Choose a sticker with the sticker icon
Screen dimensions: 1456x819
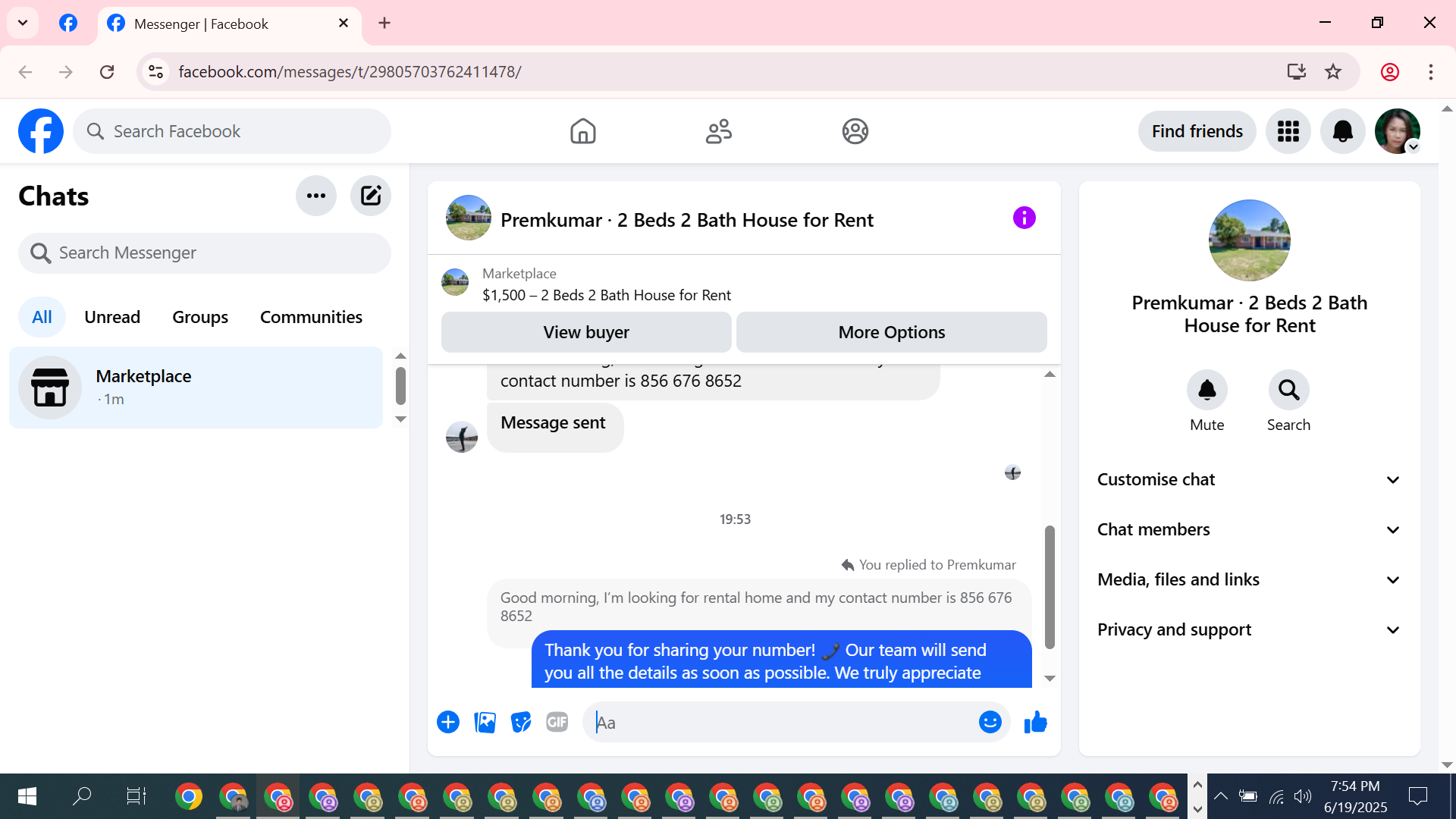tap(521, 722)
